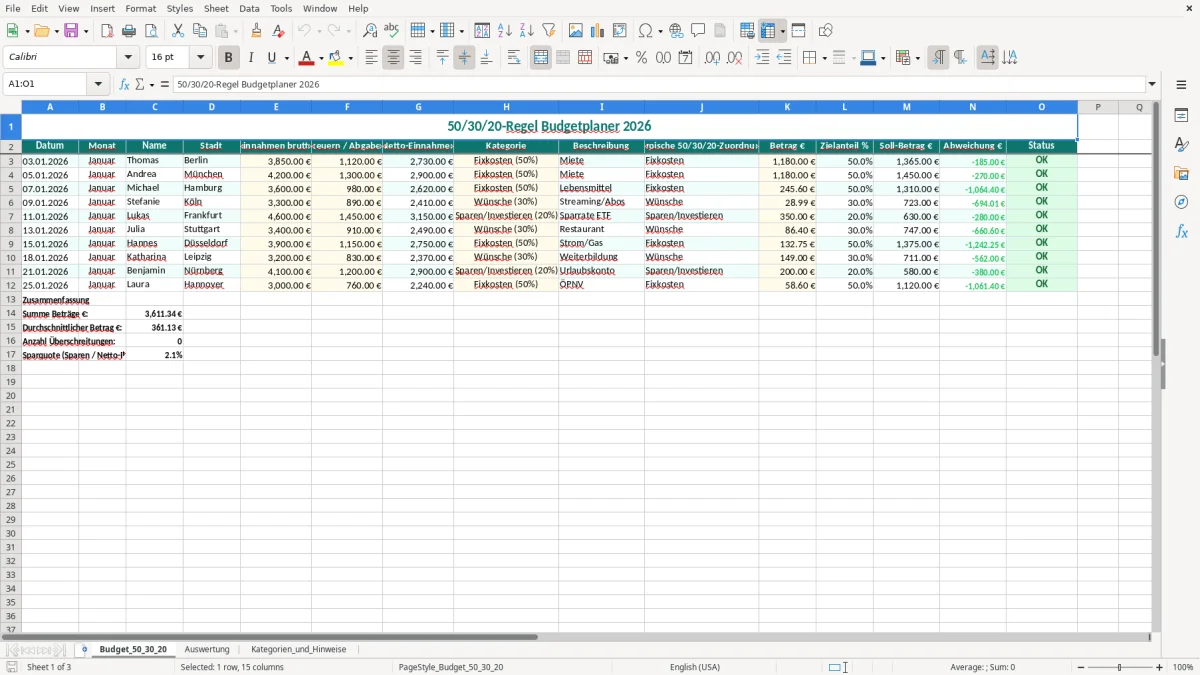Viewport: 1200px width, 675px height.
Task: Click the Print icon
Action: coord(128,31)
